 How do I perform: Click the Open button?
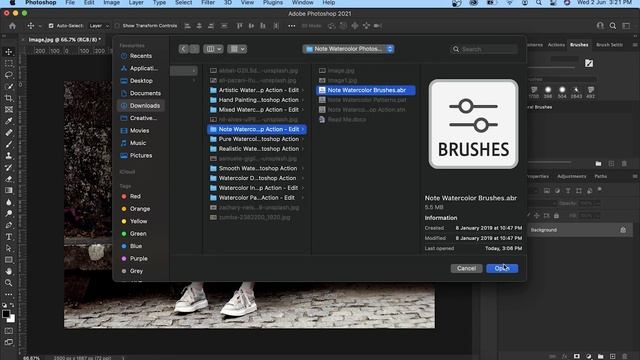click(x=502, y=268)
